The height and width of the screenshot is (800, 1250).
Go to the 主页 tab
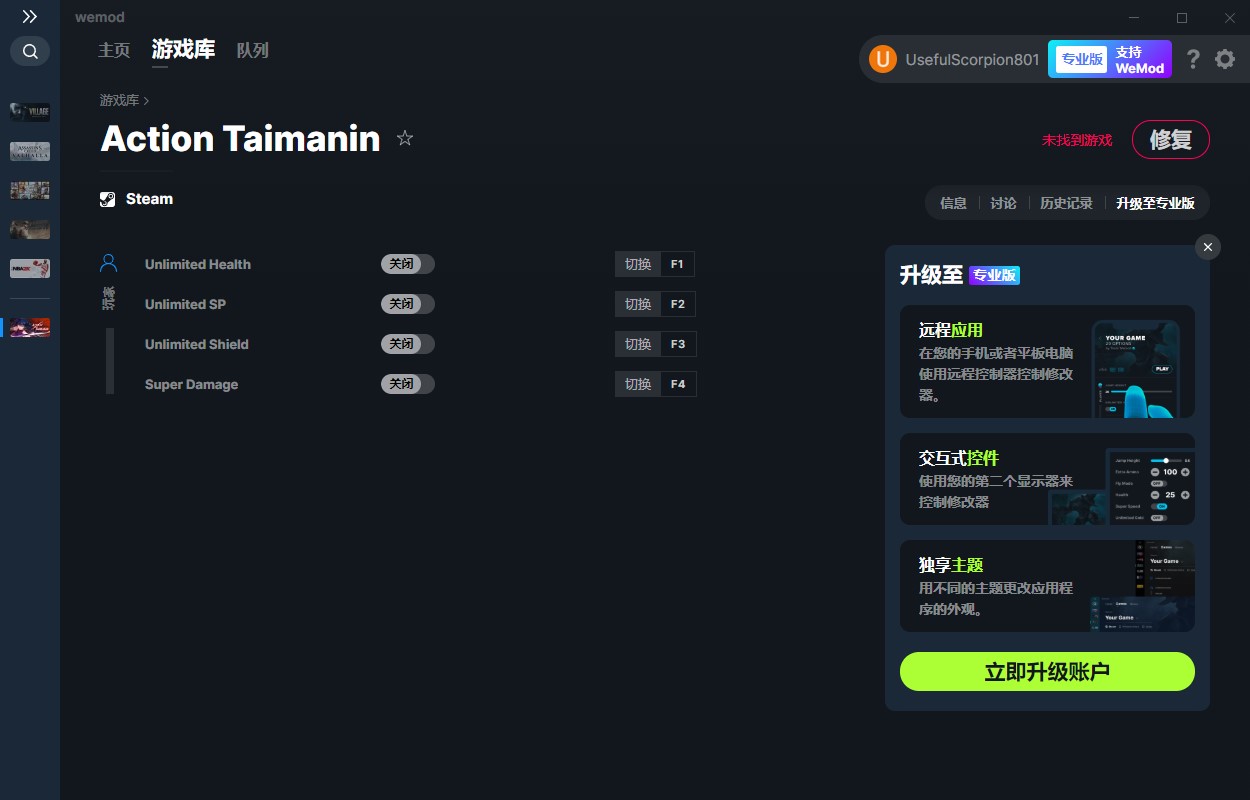tap(114, 50)
